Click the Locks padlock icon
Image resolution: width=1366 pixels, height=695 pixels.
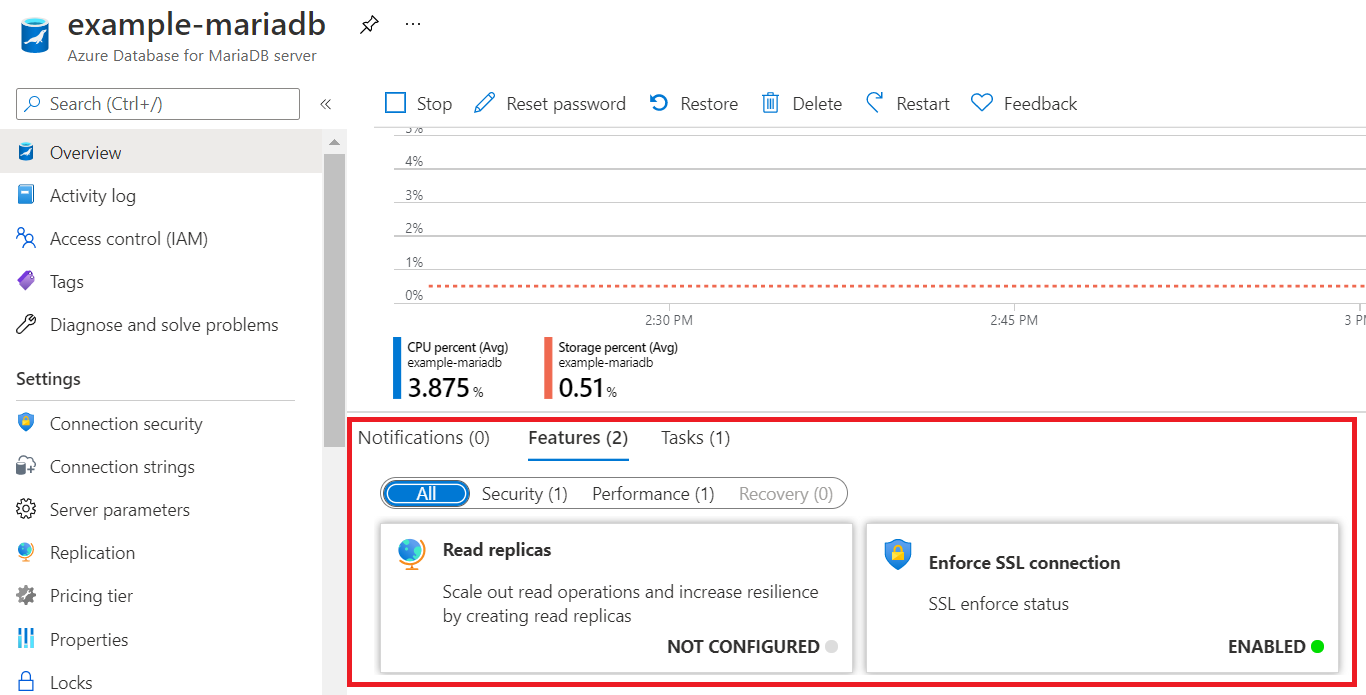pyautogui.click(x=26, y=682)
